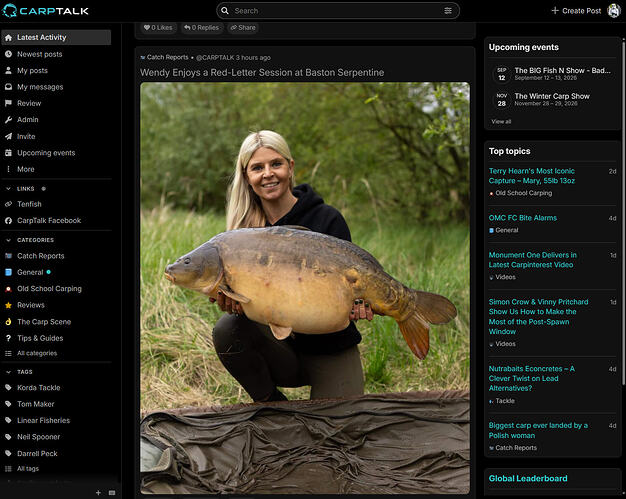Collapse the Links section chevron

[x=8, y=188]
